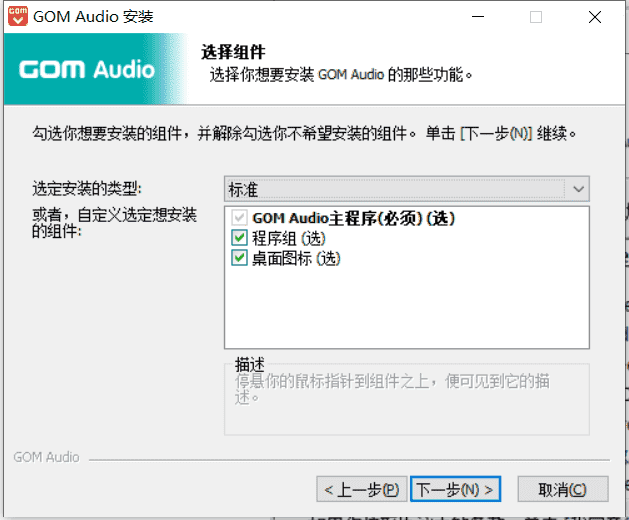
Task: Select the GOM Audio主程序(必须) (选) row label
Action: click(x=353, y=218)
